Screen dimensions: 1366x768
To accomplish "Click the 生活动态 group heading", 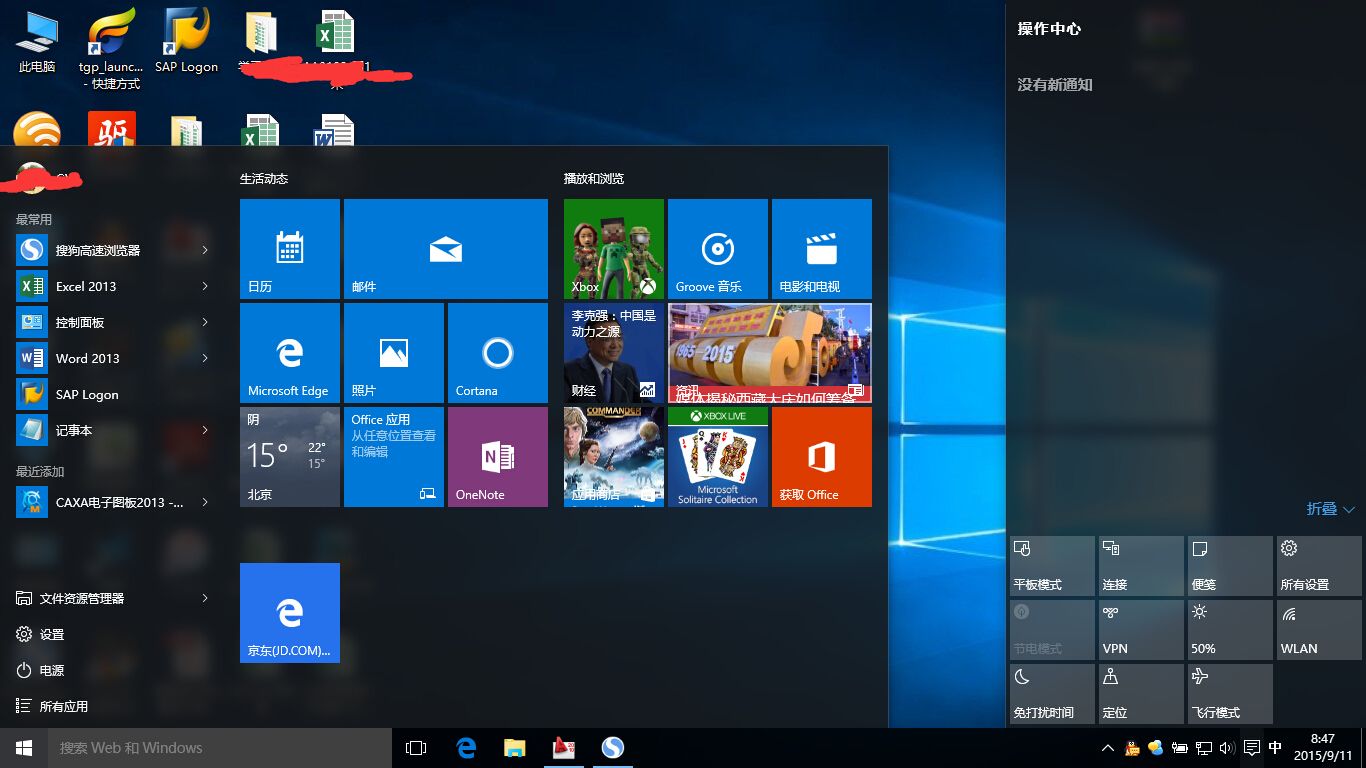I will coord(264,178).
